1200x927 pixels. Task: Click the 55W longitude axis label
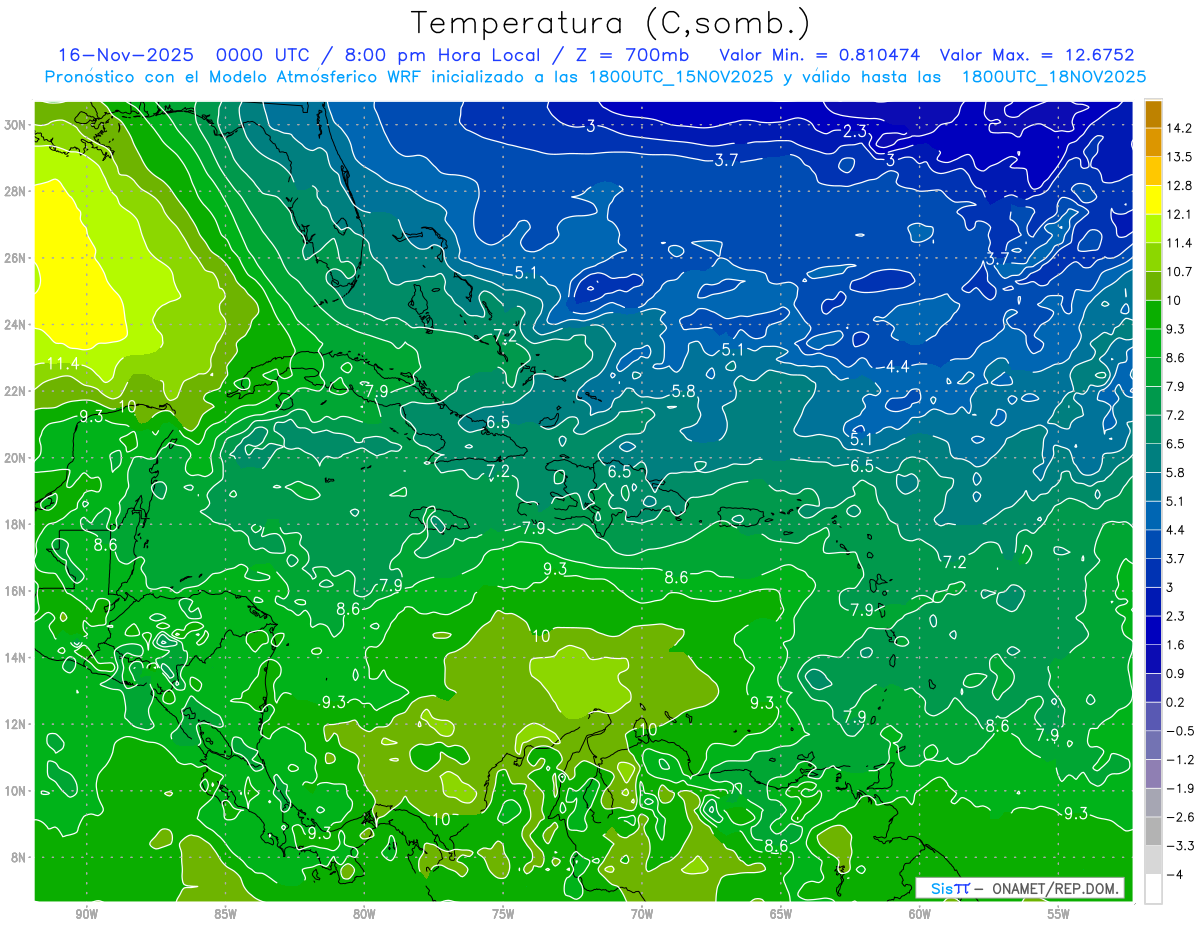point(1059,913)
